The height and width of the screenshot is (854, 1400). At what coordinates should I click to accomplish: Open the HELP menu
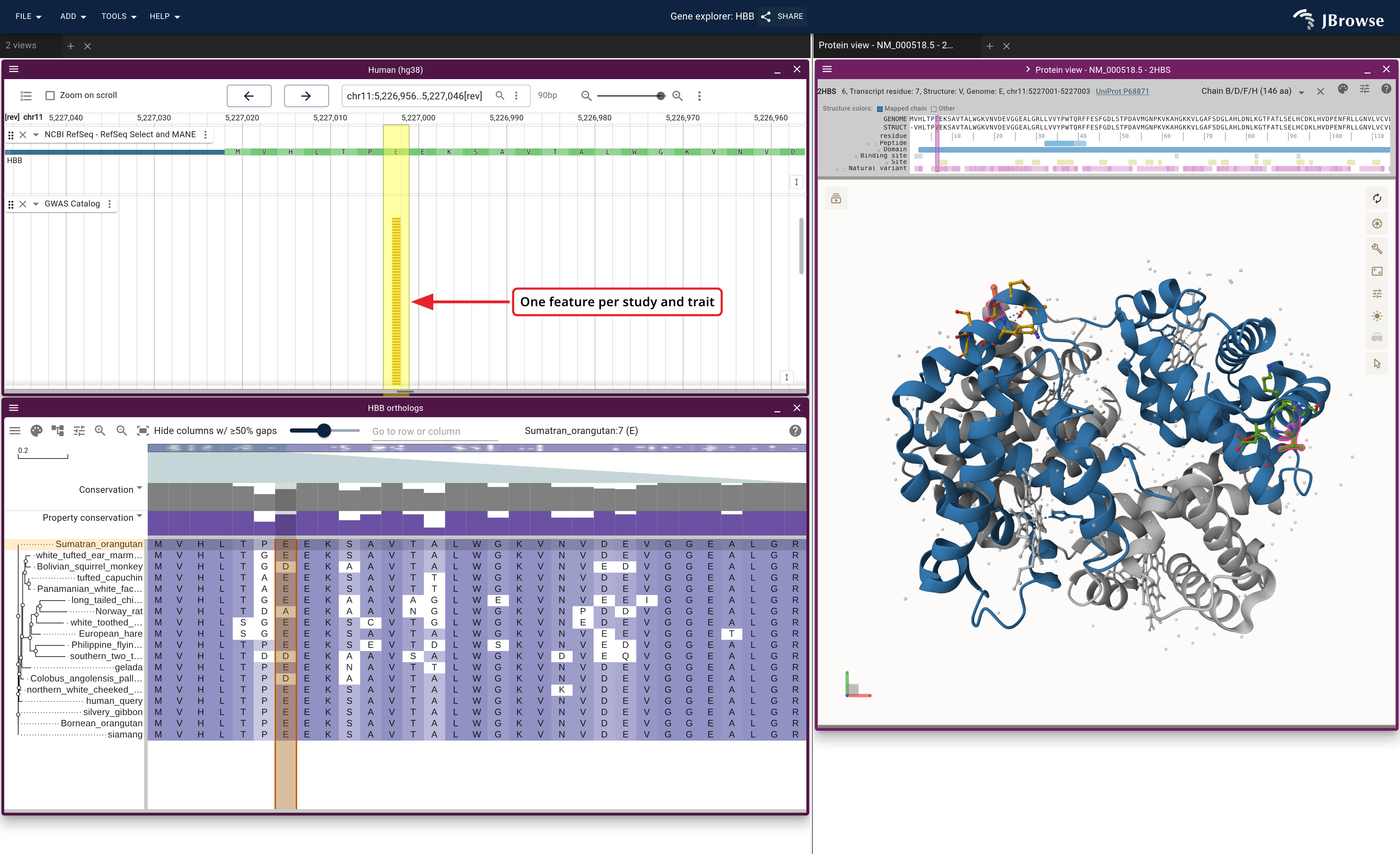point(164,16)
